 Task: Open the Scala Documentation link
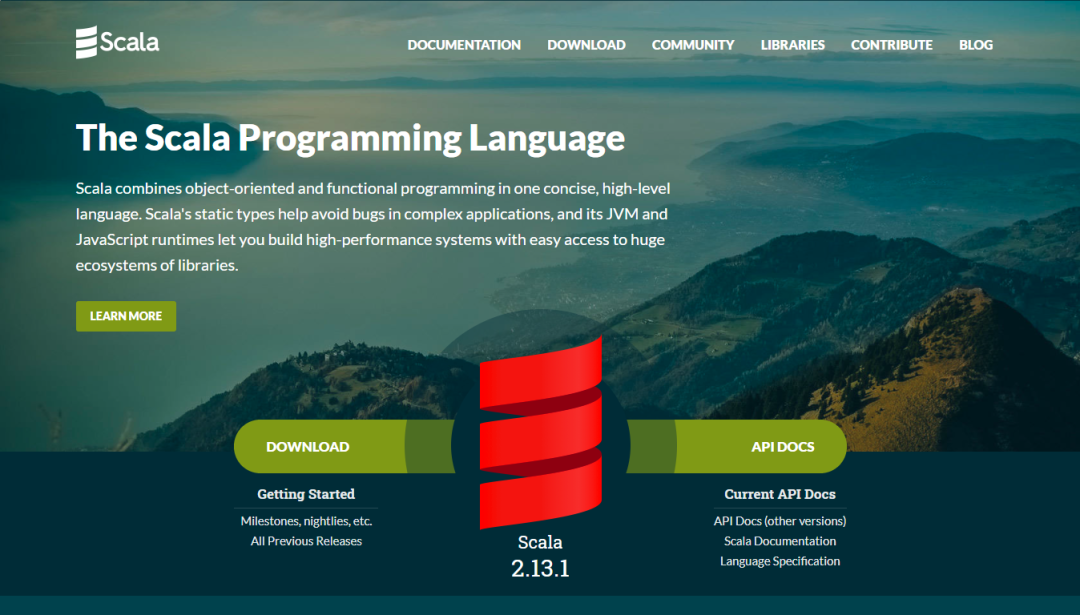(x=780, y=541)
